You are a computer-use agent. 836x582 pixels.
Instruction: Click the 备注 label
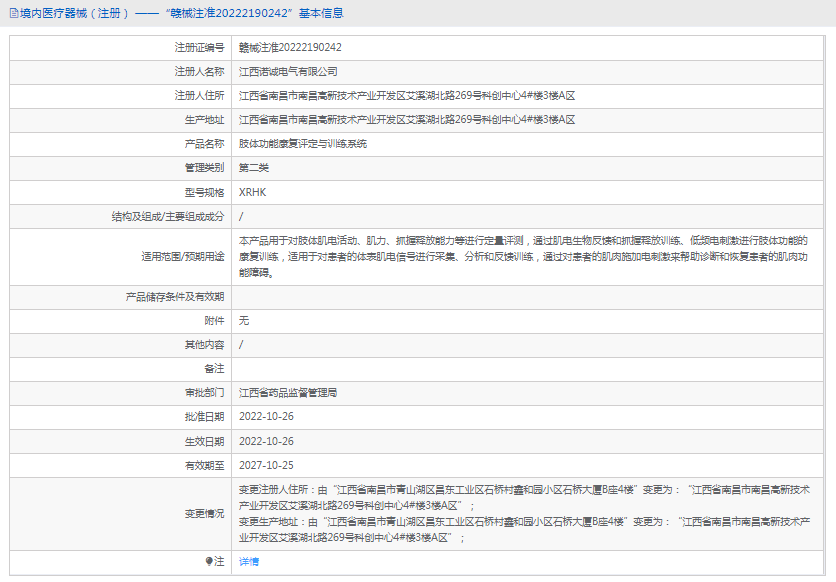pos(214,369)
